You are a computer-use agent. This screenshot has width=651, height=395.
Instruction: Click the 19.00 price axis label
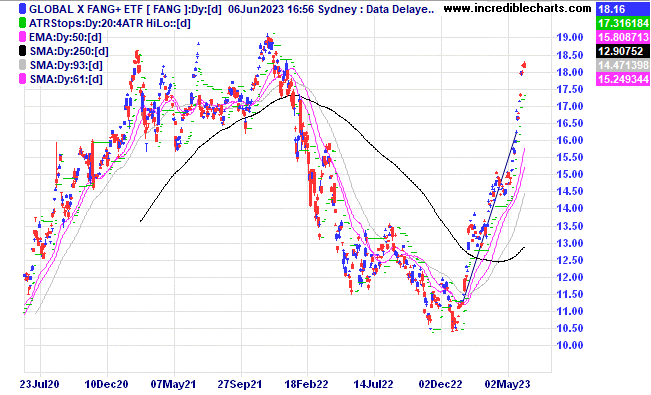[x=570, y=37]
